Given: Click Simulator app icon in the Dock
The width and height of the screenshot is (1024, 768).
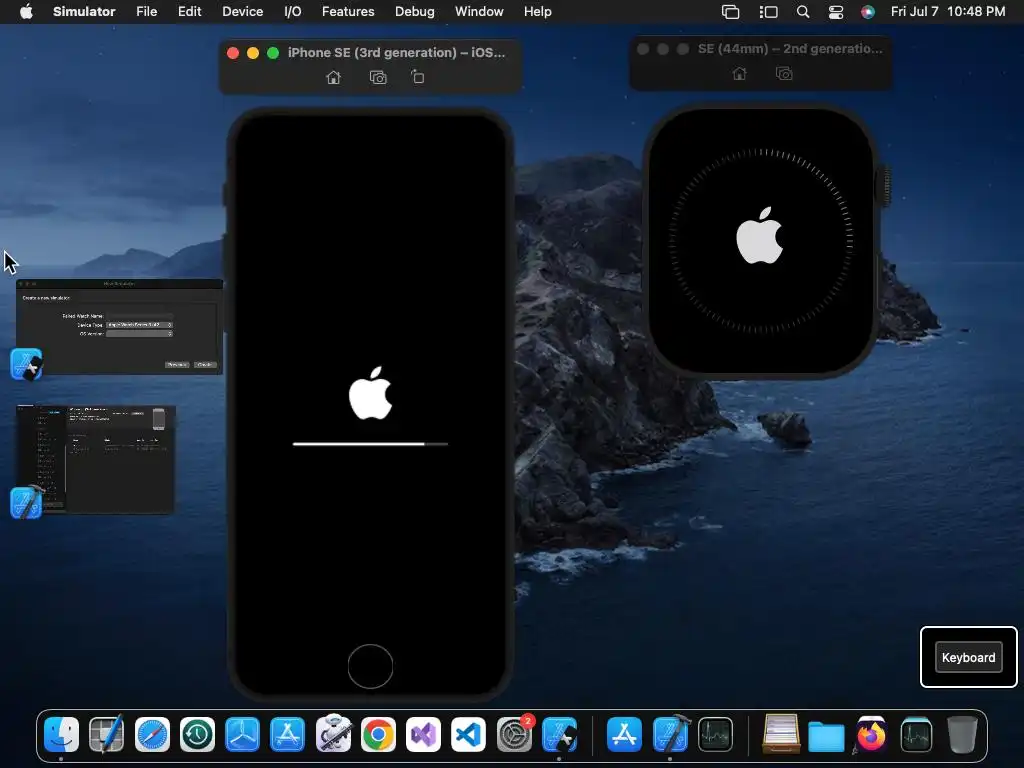Looking at the screenshot, I should (x=559, y=734).
